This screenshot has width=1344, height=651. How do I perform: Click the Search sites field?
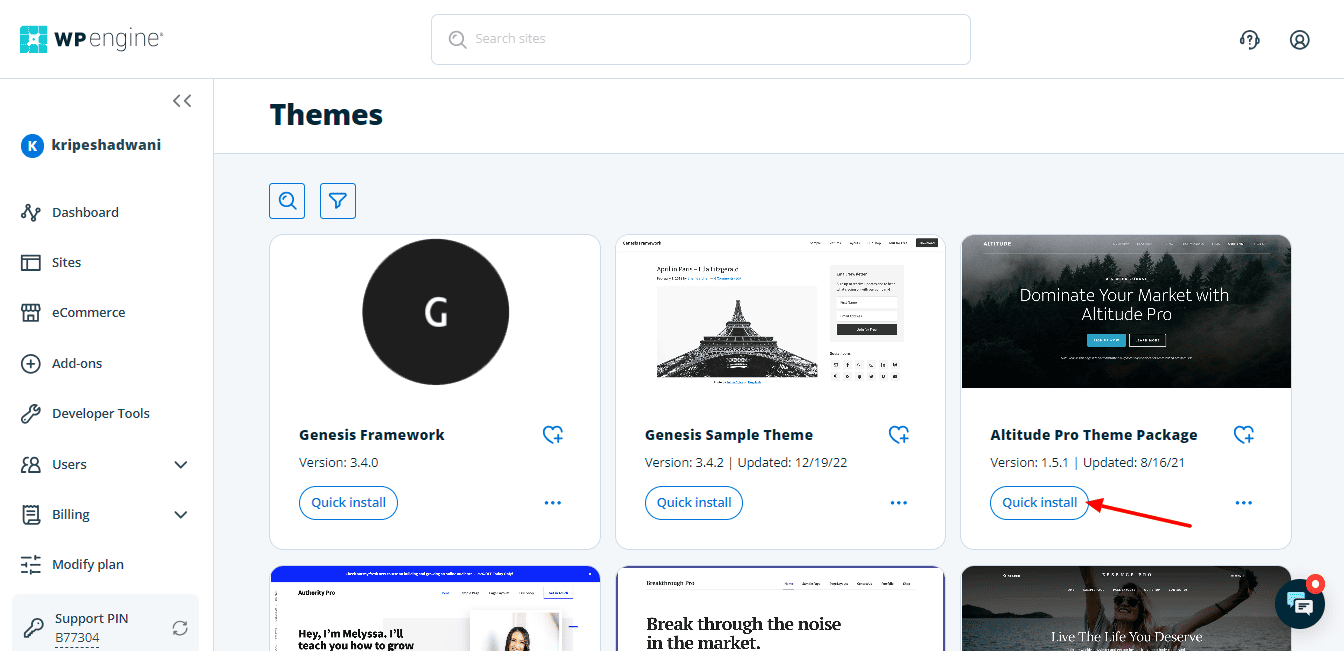(x=700, y=39)
